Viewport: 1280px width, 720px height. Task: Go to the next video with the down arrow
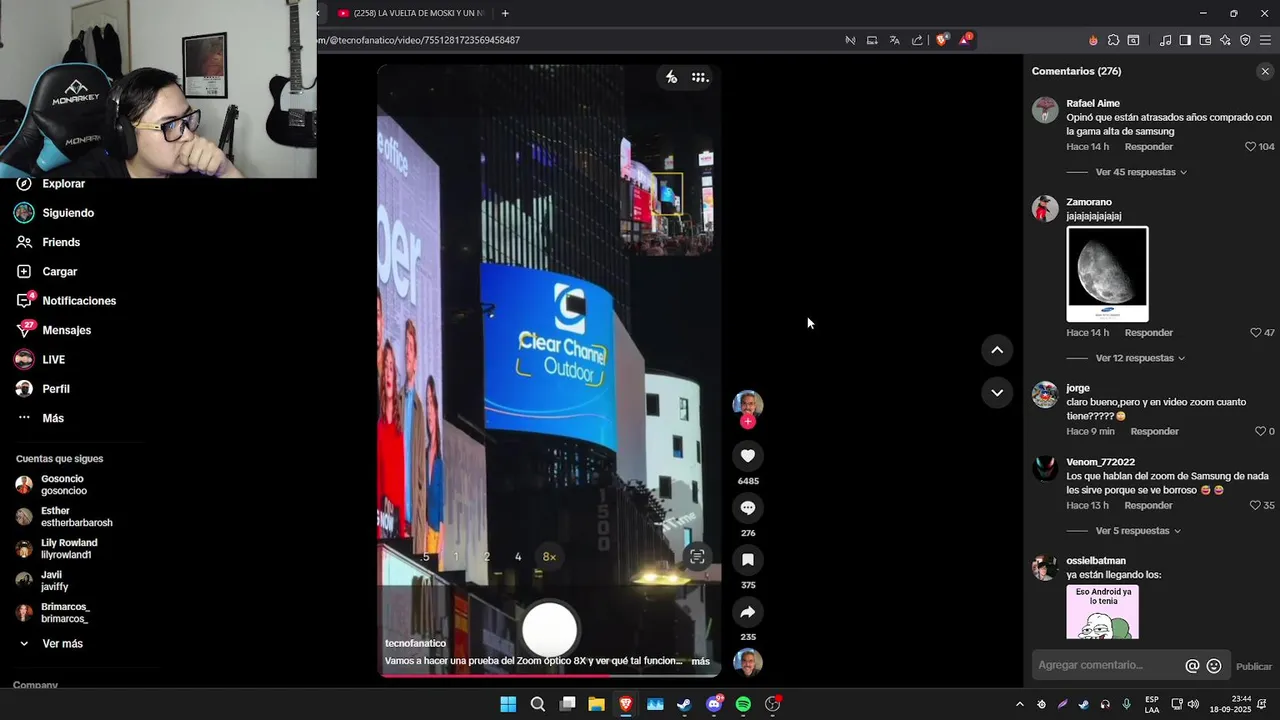click(x=997, y=393)
